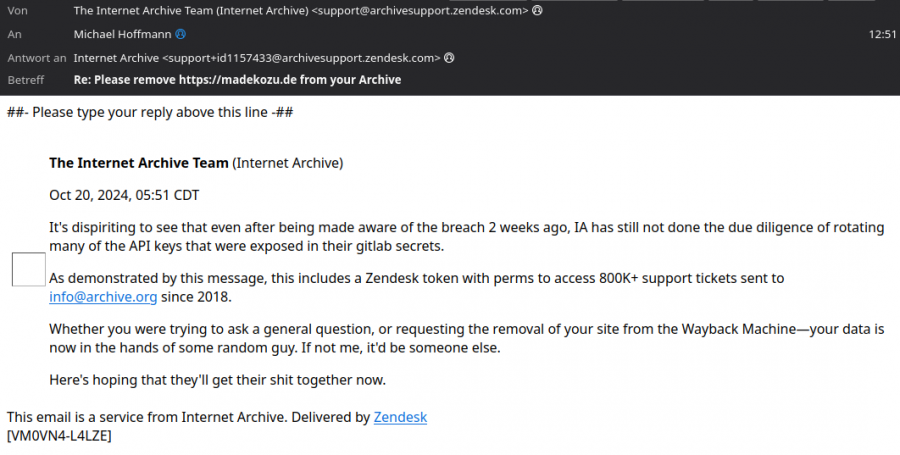
Task: Click the 'Please type your reply above' line
Action: pos(150,112)
